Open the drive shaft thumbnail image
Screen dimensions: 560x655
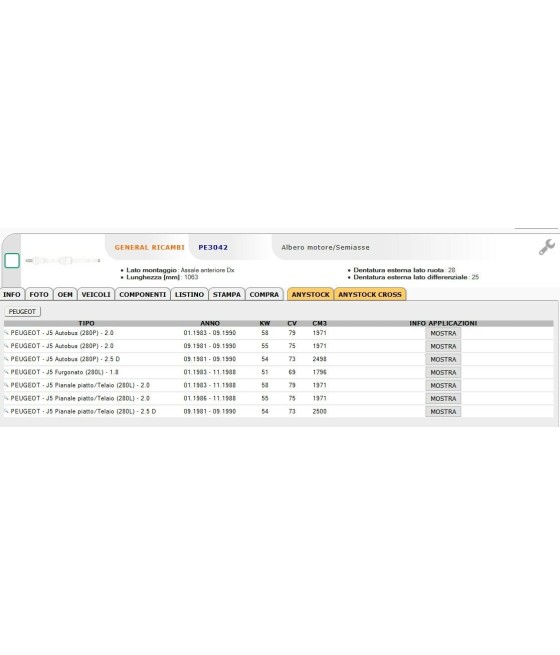coord(63,261)
